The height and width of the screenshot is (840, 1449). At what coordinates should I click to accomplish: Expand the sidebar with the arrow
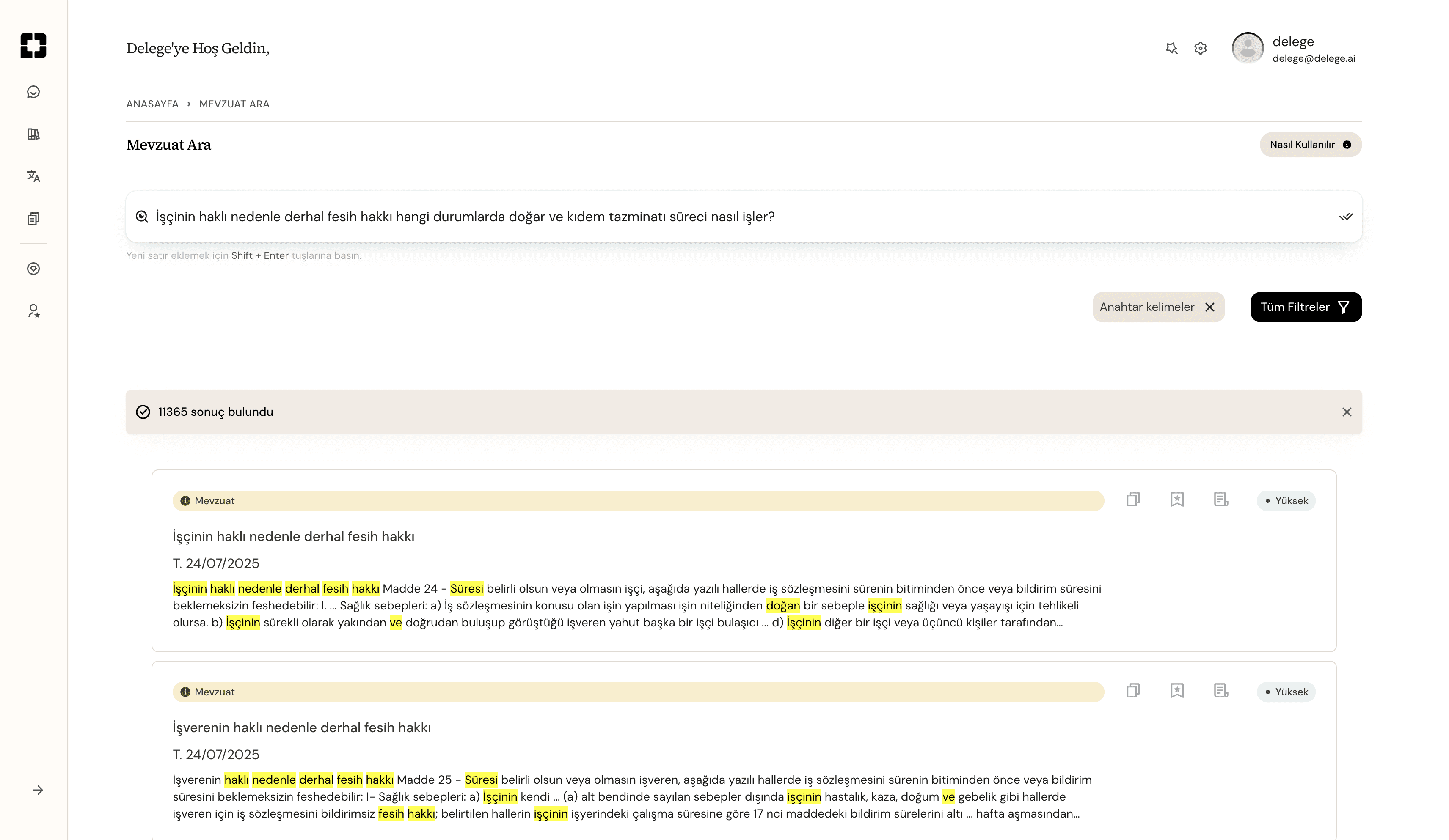[x=38, y=790]
